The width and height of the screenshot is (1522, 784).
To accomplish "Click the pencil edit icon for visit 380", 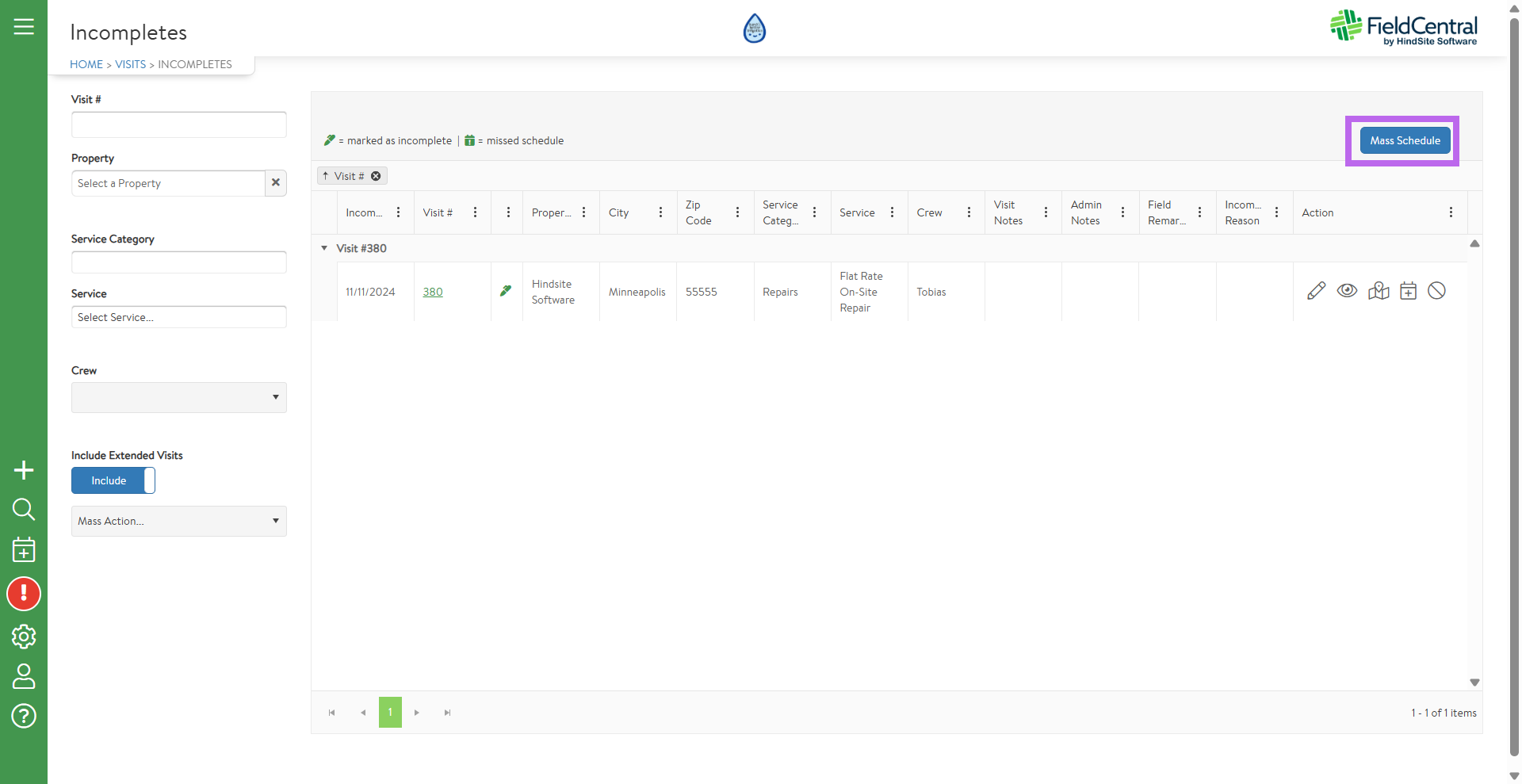I will 1316,291.
